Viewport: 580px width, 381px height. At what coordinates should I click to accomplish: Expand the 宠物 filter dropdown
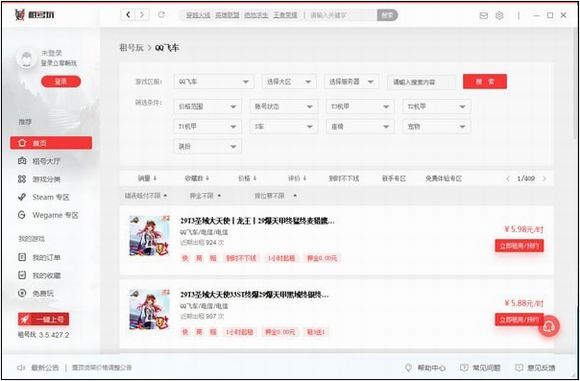pyautogui.click(x=437, y=127)
